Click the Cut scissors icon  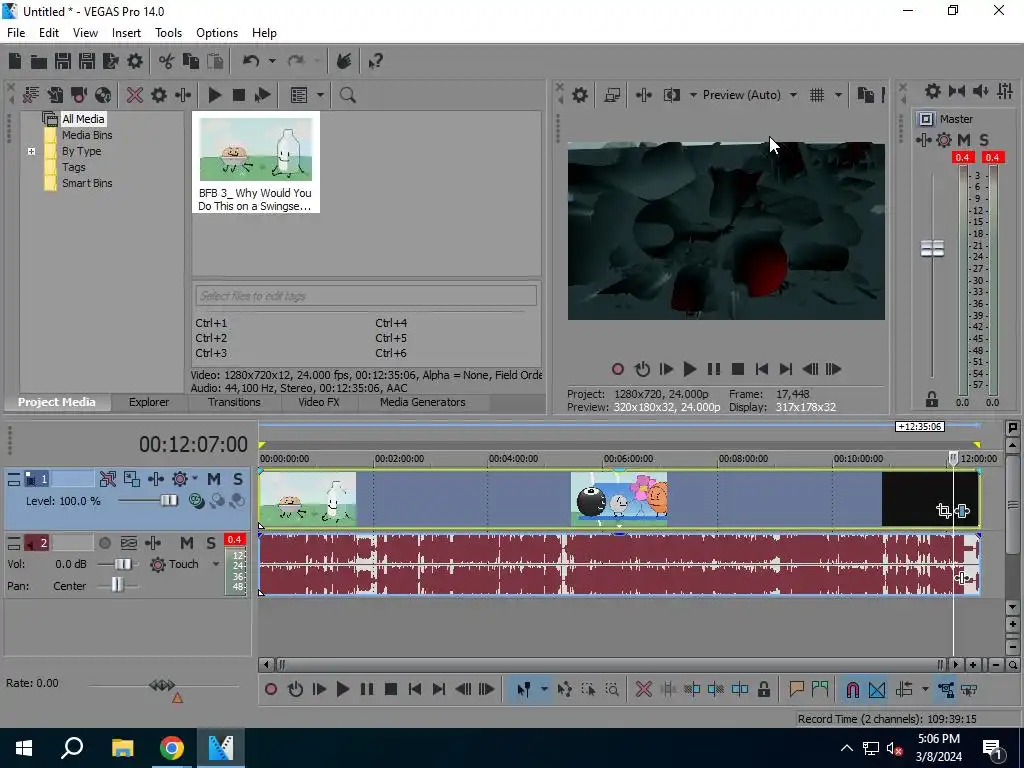167,61
